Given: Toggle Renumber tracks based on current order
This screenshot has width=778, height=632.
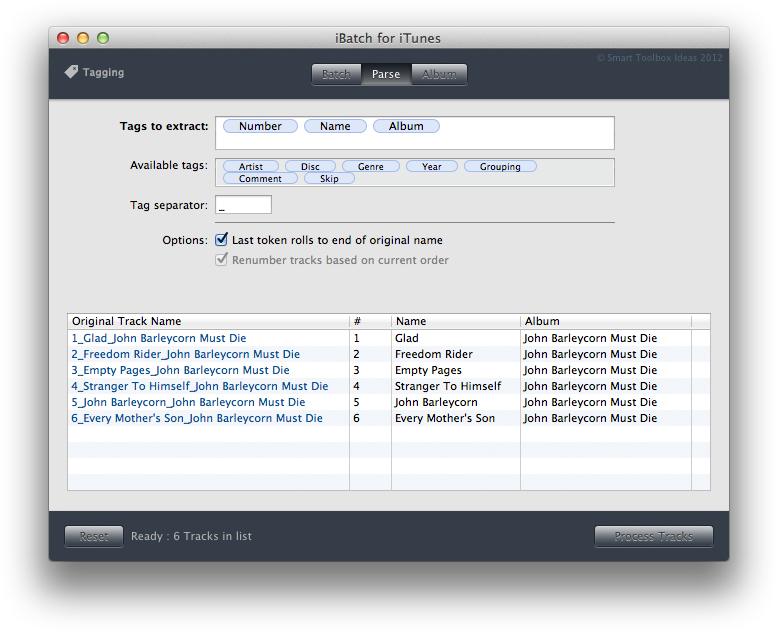Looking at the screenshot, I should coord(221,259).
